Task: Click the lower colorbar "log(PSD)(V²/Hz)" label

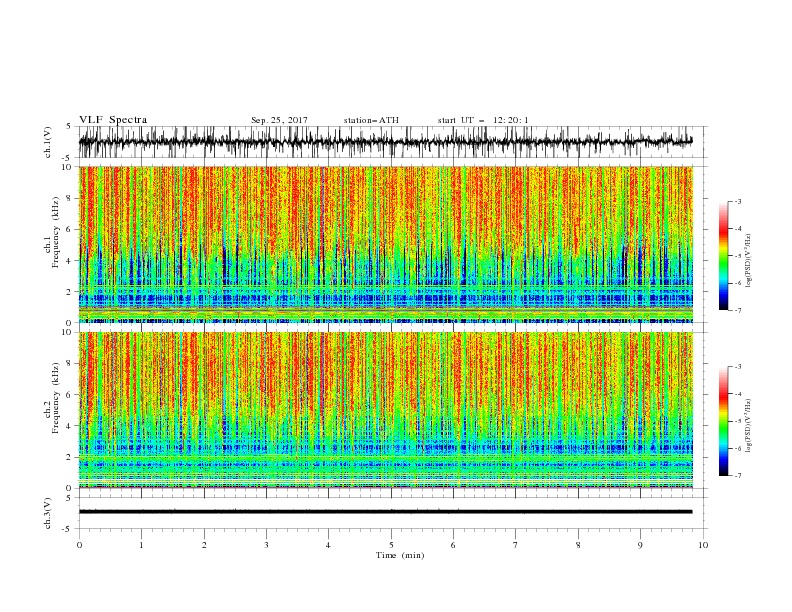Action: 748,425
